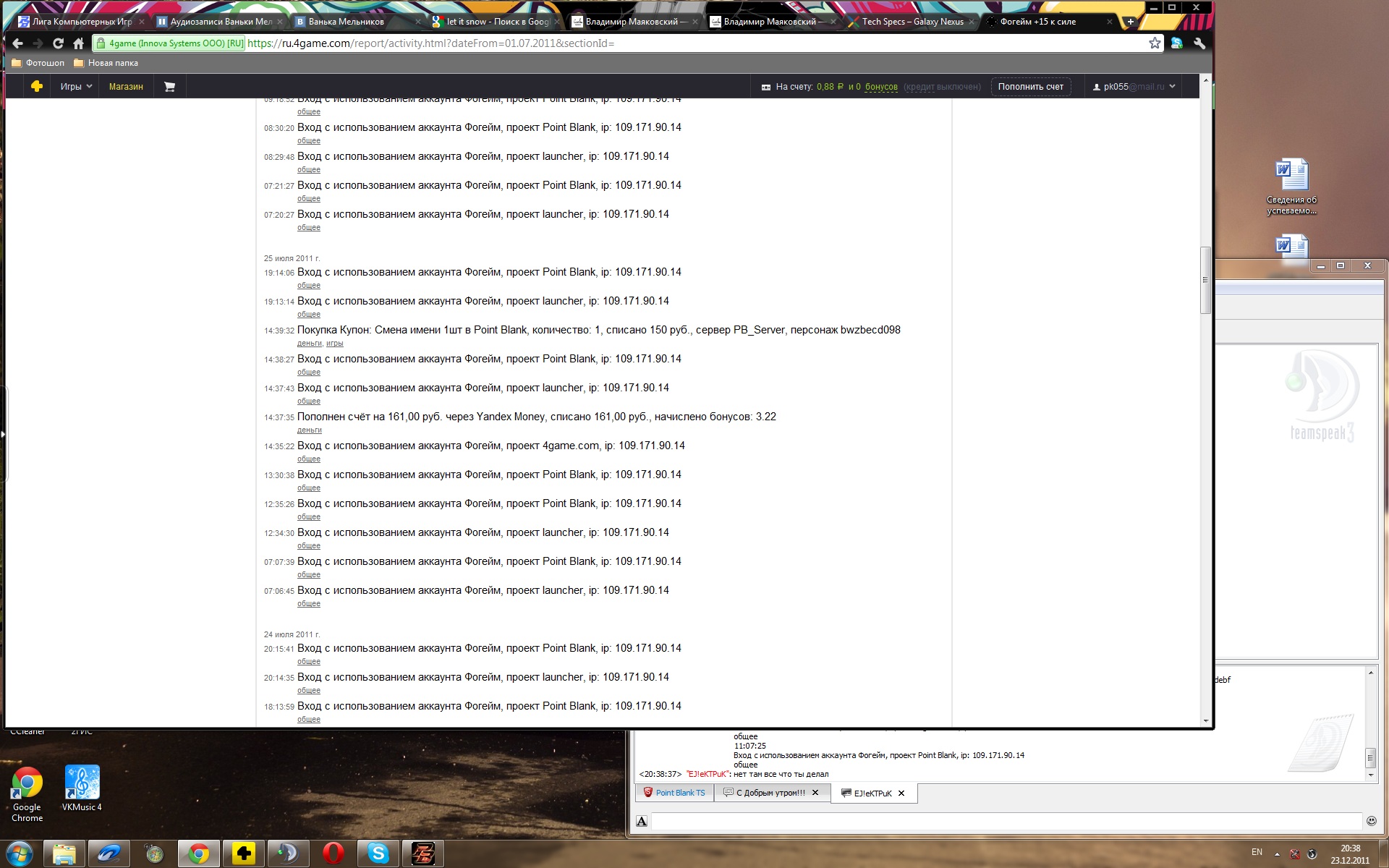Open VKMusic 4 desktop shortcut
This screenshot has height=868, width=1389.
click(82, 788)
